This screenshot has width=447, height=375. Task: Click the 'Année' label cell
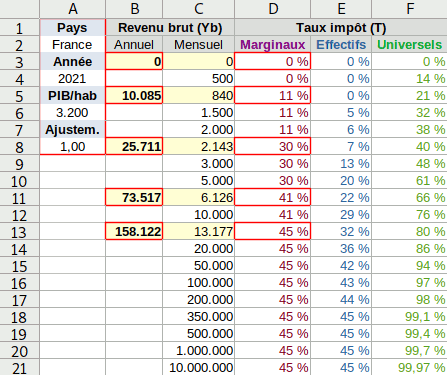coord(73,61)
